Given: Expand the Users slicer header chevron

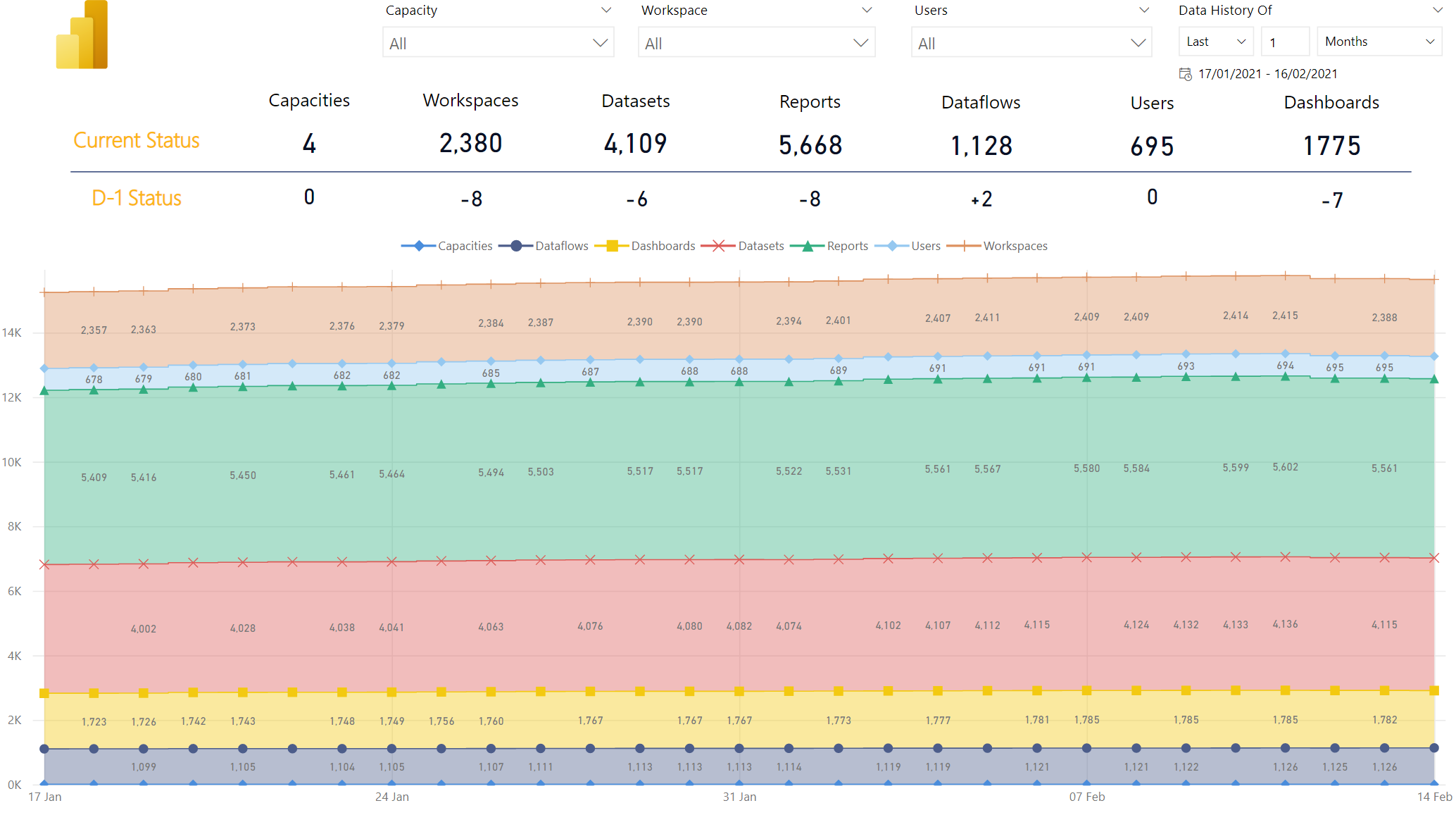Looking at the screenshot, I should (x=1144, y=10).
